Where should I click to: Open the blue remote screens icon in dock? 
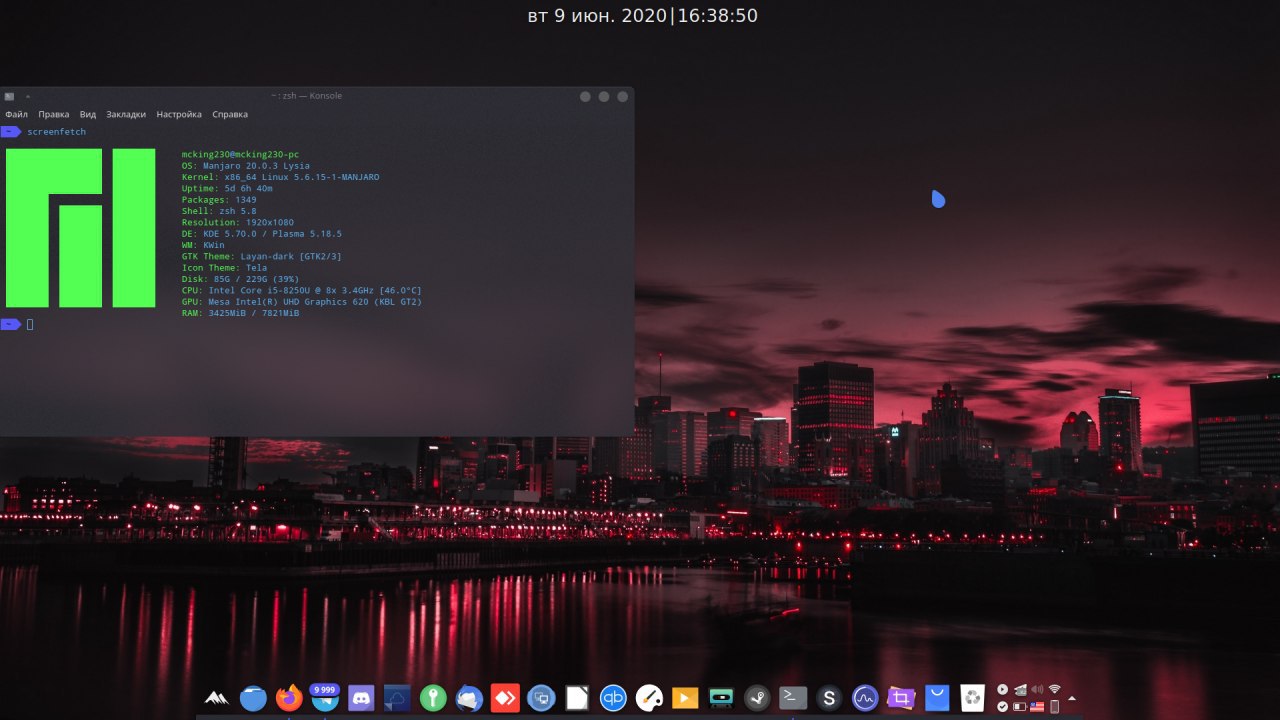coord(541,697)
